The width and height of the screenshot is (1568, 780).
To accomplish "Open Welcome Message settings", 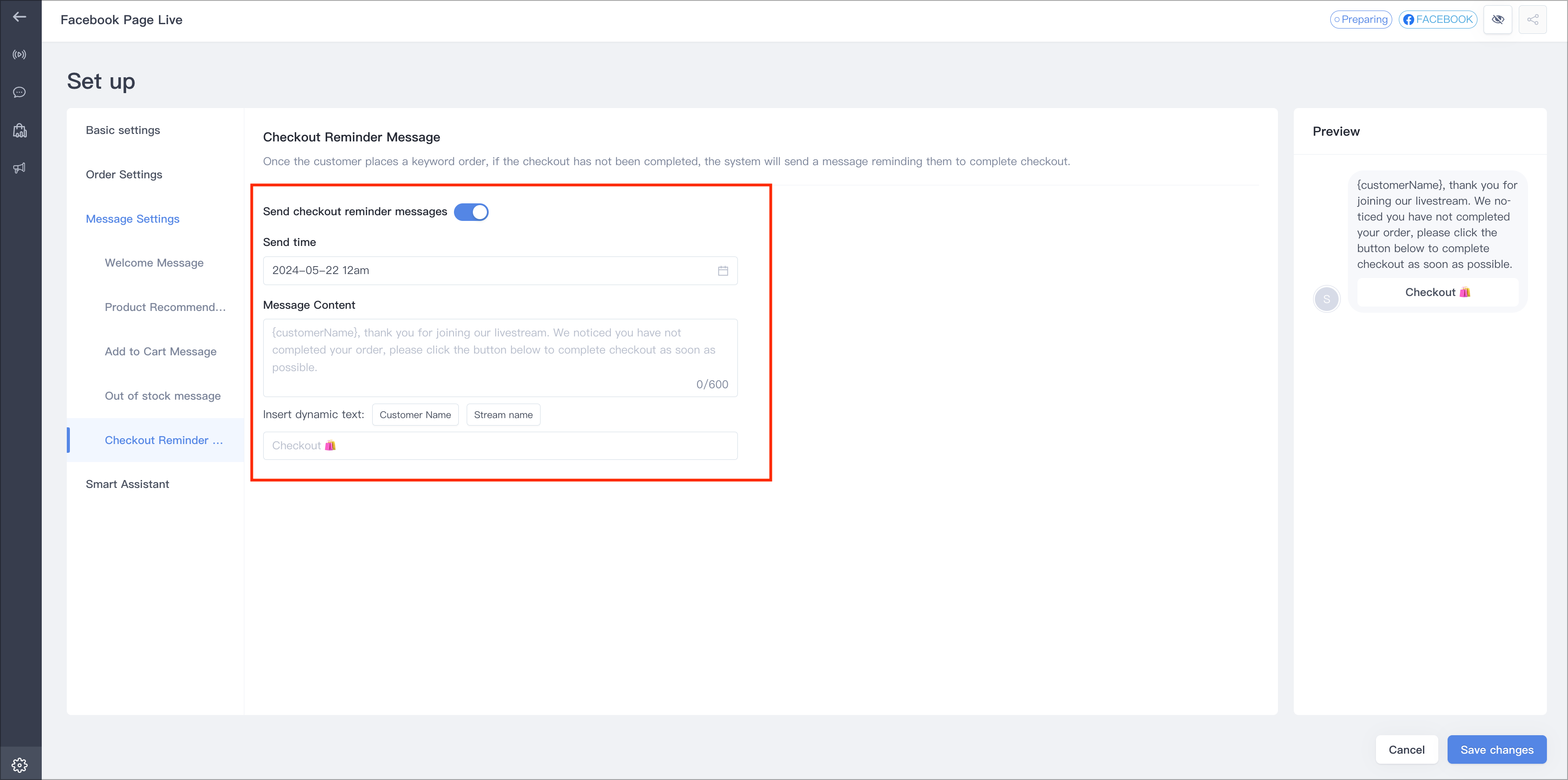I will 154,263.
